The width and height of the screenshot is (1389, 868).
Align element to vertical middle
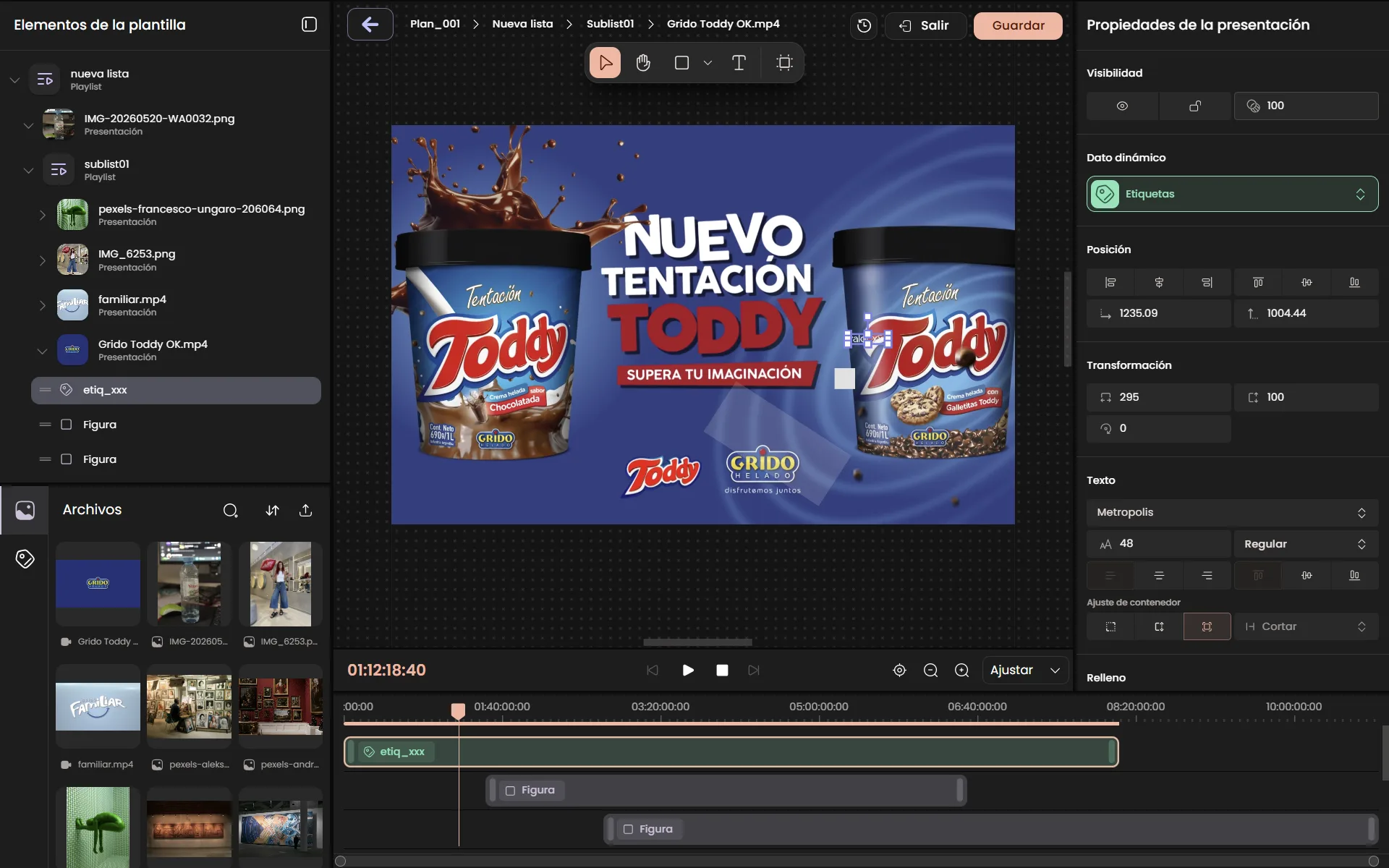tap(1307, 283)
